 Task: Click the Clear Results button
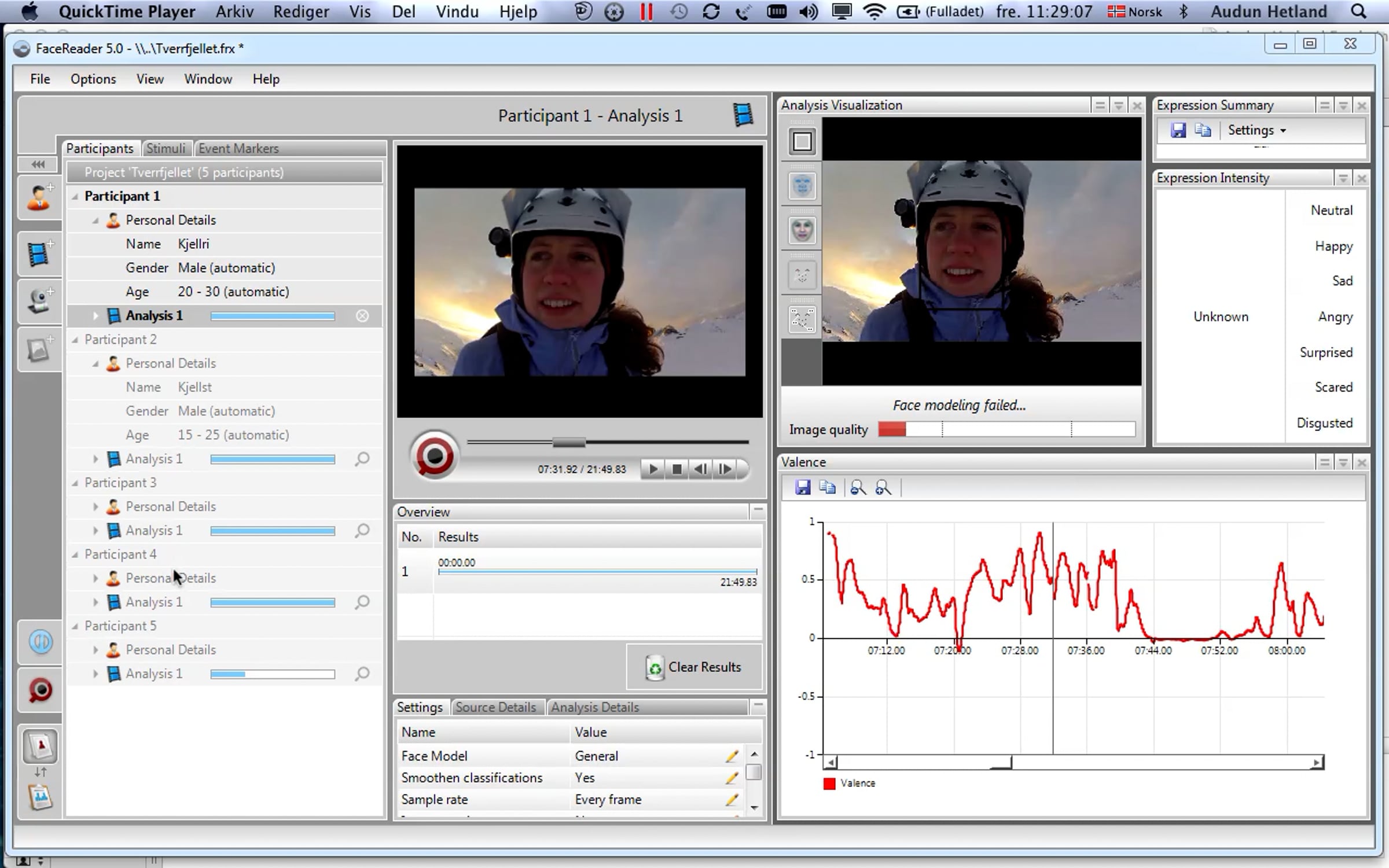(694, 667)
